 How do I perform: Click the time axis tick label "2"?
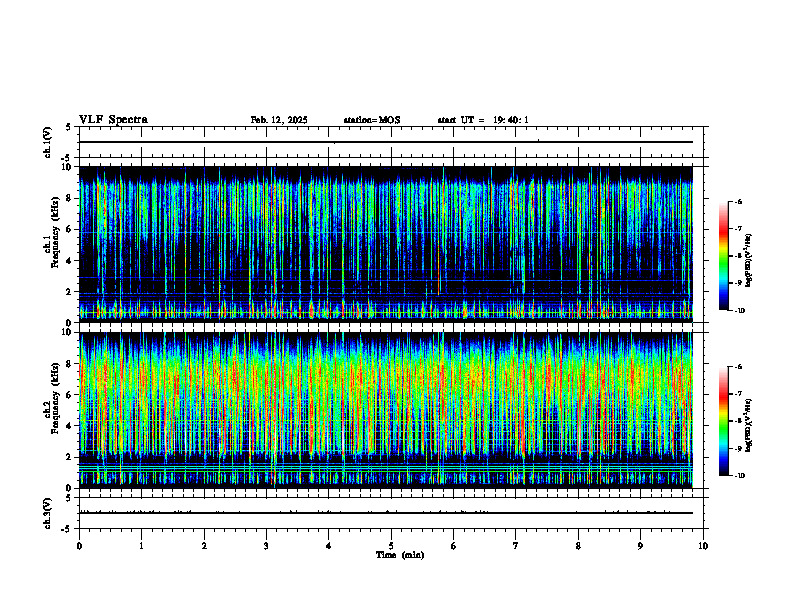pyautogui.click(x=204, y=546)
